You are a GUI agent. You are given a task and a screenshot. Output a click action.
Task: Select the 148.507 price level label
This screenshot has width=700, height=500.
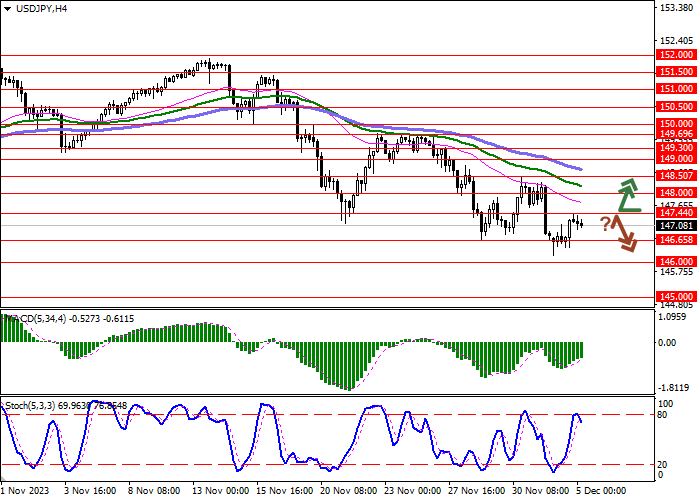(x=676, y=175)
